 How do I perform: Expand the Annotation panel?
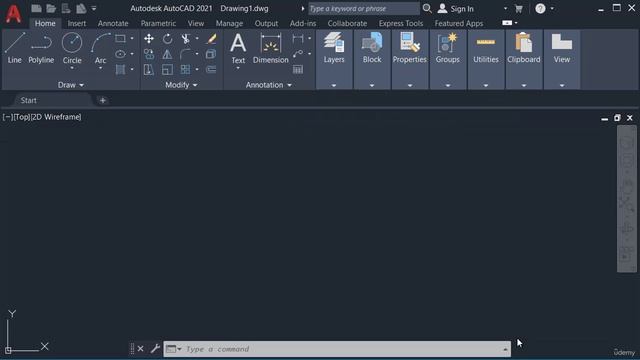pos(269,85)
